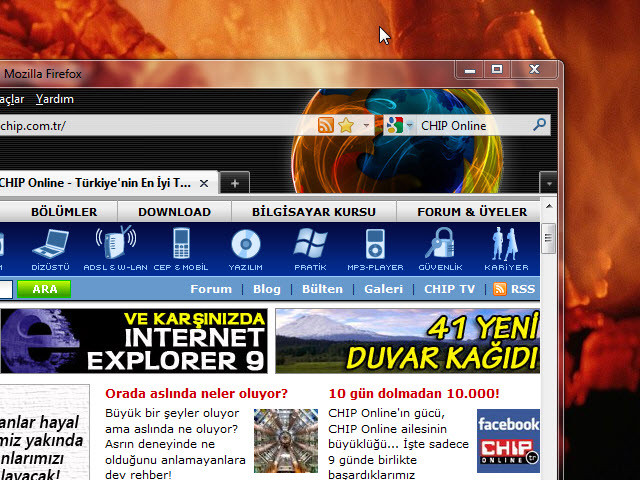Close the Mozilla Firefox window

click(x=534, y=70)
